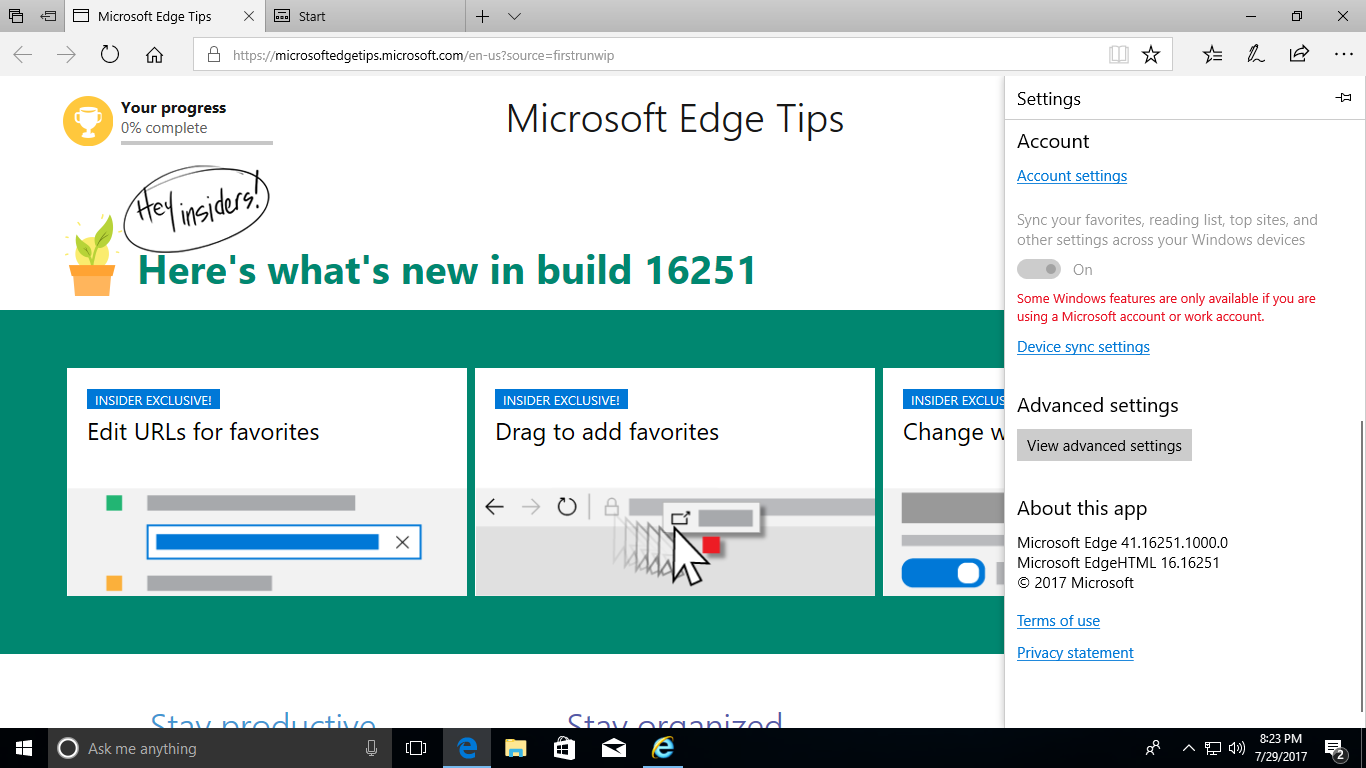Viewport: 1366px width, 768px height.
Task: Close the Microsoft Edge Tips tab
Action: tap(248, 17)
